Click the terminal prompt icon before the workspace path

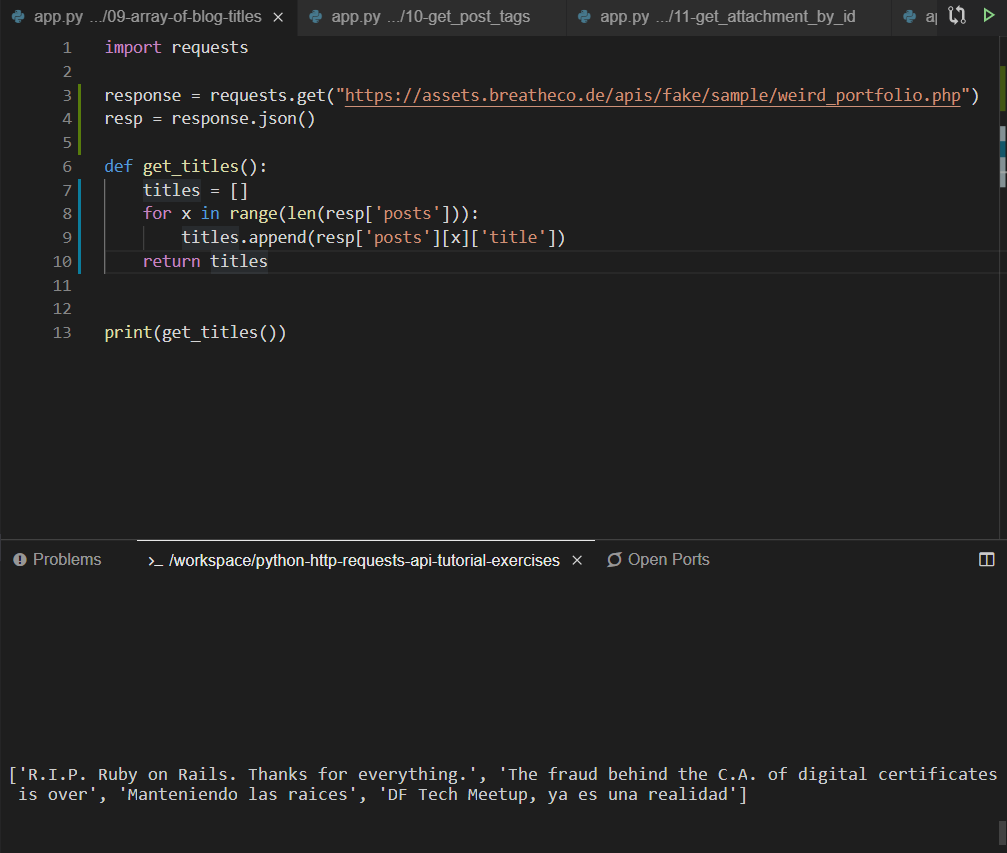coord(155,561)
